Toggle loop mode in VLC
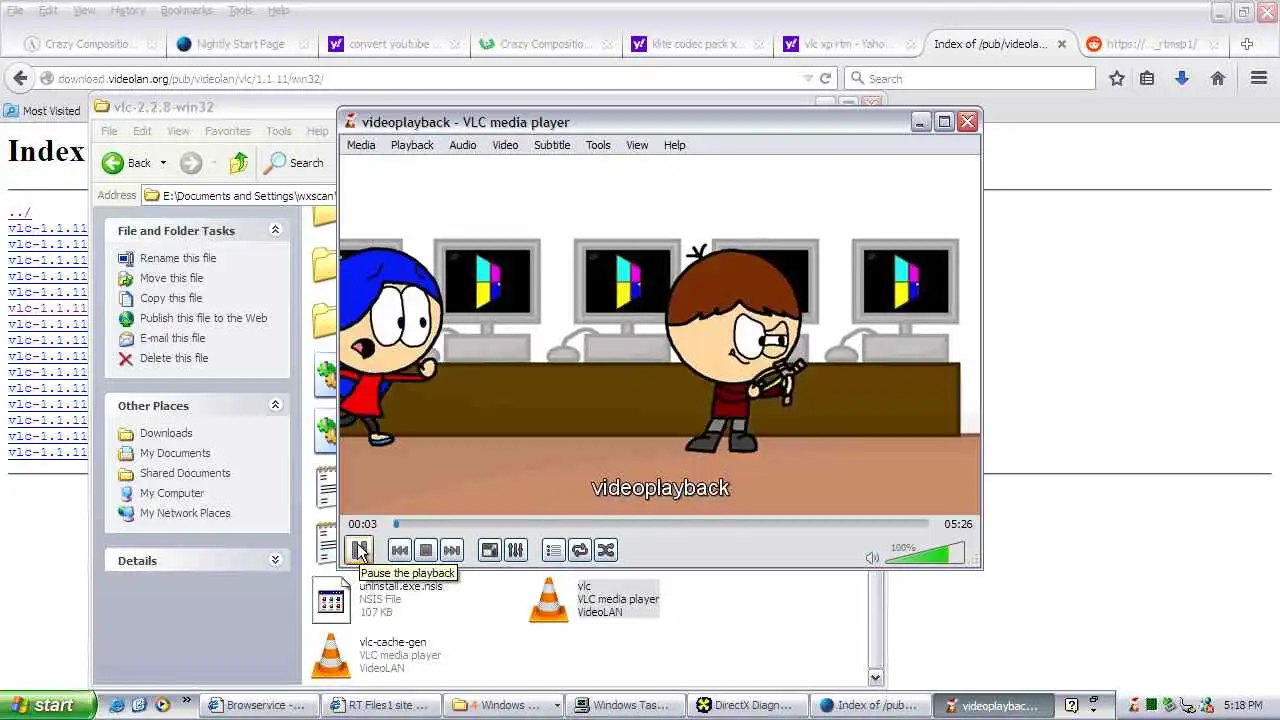This screenshot has height=720, width=1280. [579, 550]
